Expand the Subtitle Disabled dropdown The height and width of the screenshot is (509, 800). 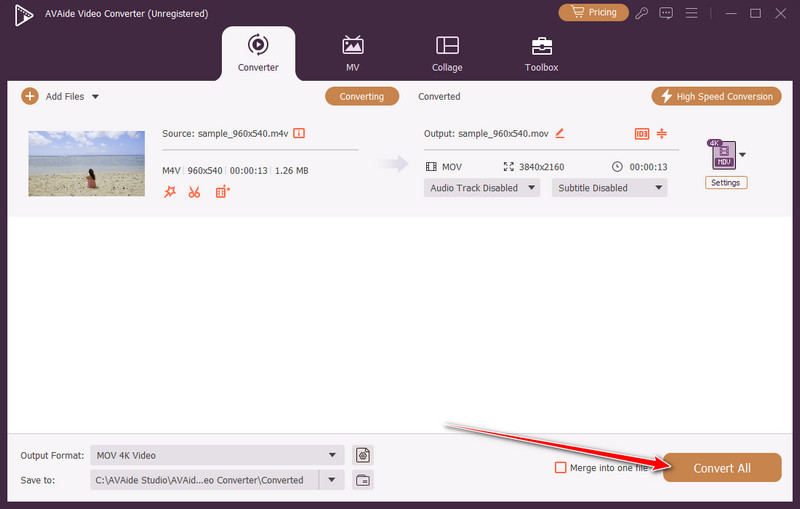click(x=609, y=188)
